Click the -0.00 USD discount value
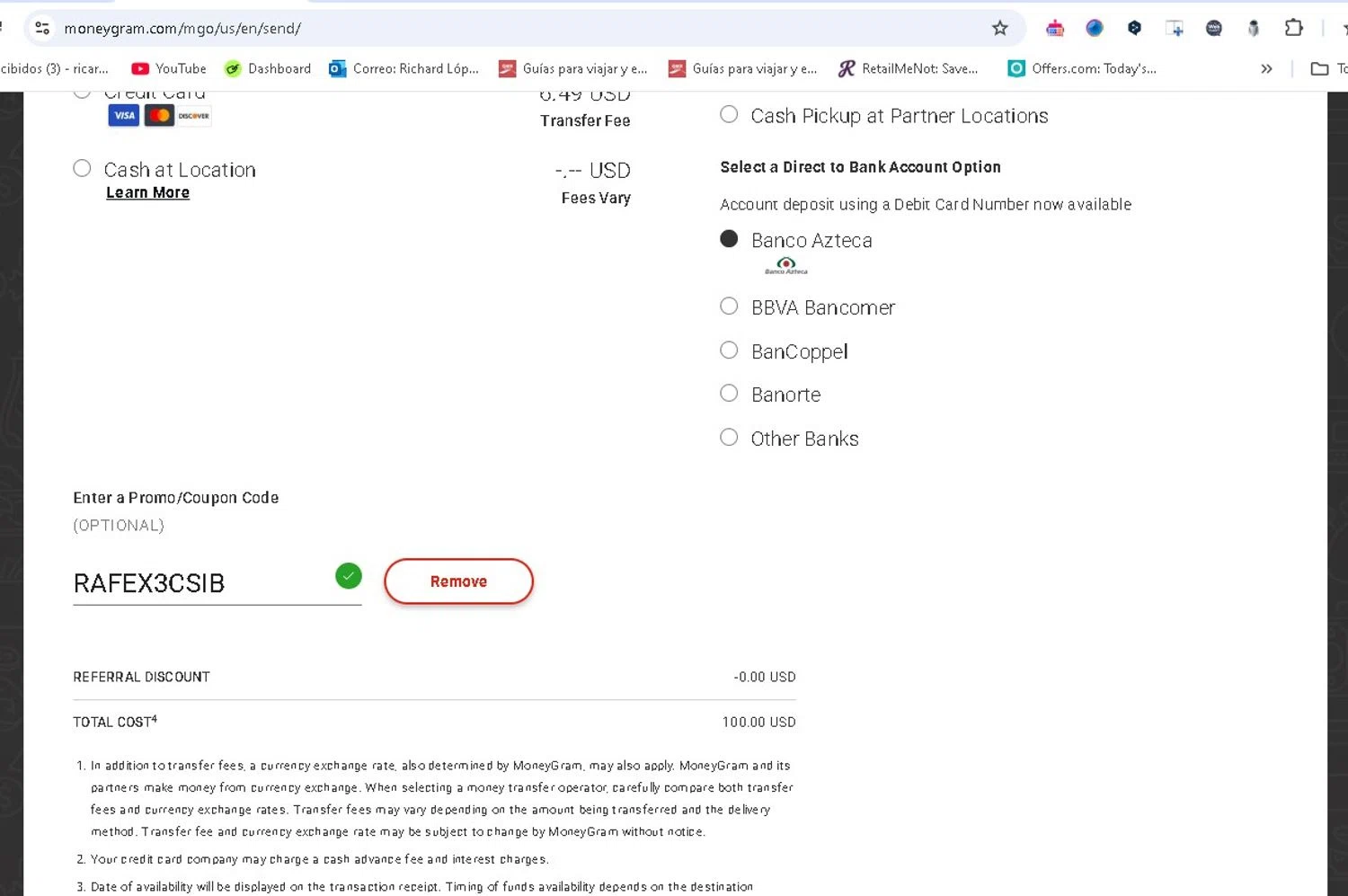 point(765,677)
